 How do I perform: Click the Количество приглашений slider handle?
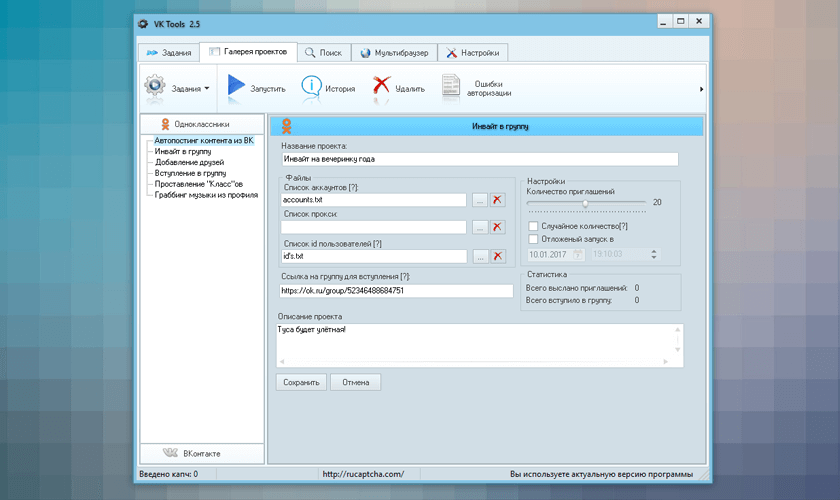(x=586, y=203)
